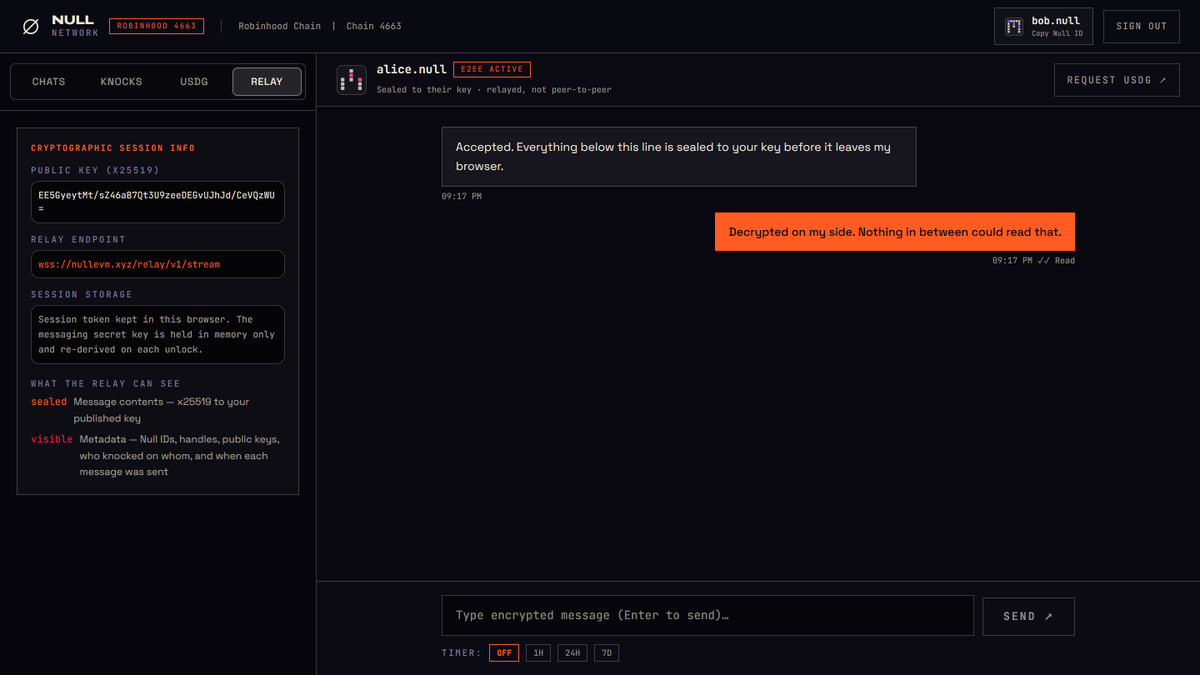Click the X25519 public key field
This screenshot has width=1200, height=675.
(x=158, y=202)
